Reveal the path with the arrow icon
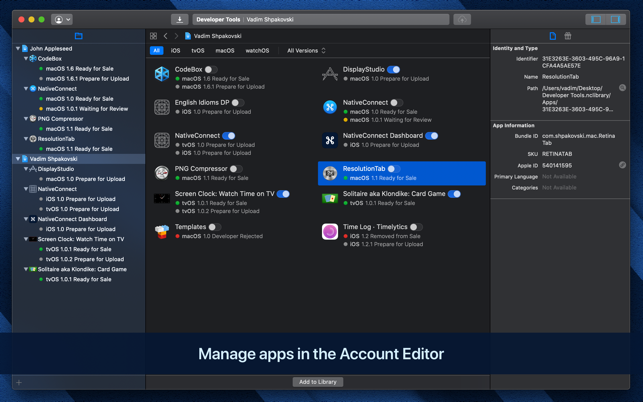This screenshot has height=402, width=643. (622, 88)
